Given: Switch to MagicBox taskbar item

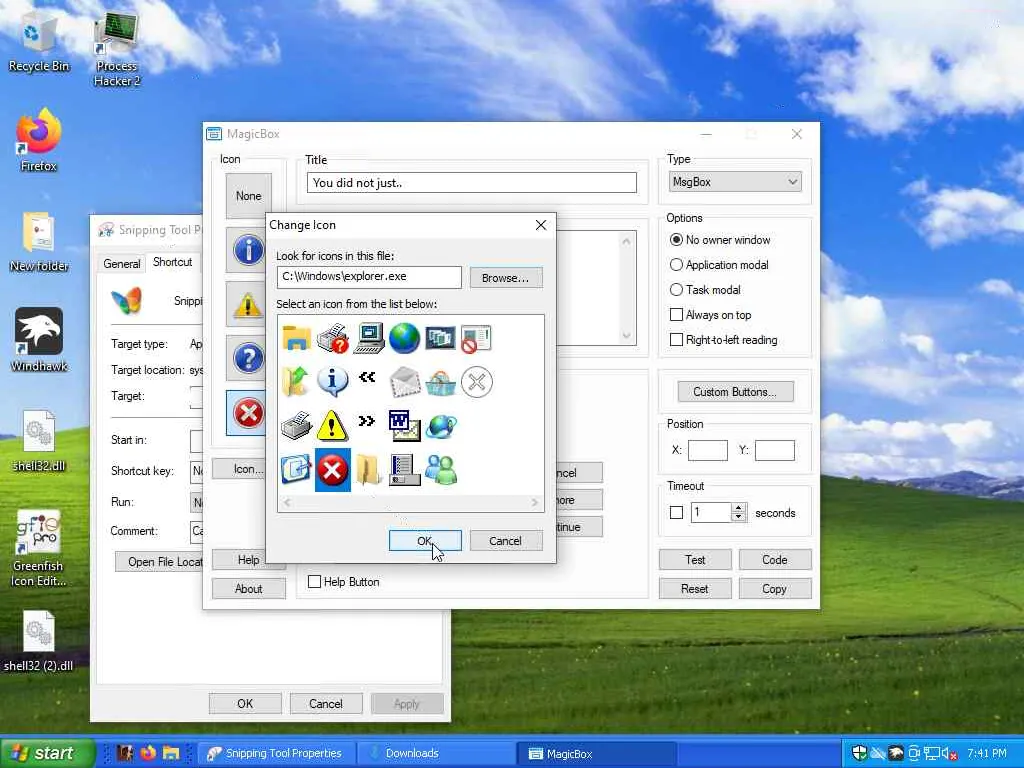Looking at the screenshot, I should (x=598, y=753).
